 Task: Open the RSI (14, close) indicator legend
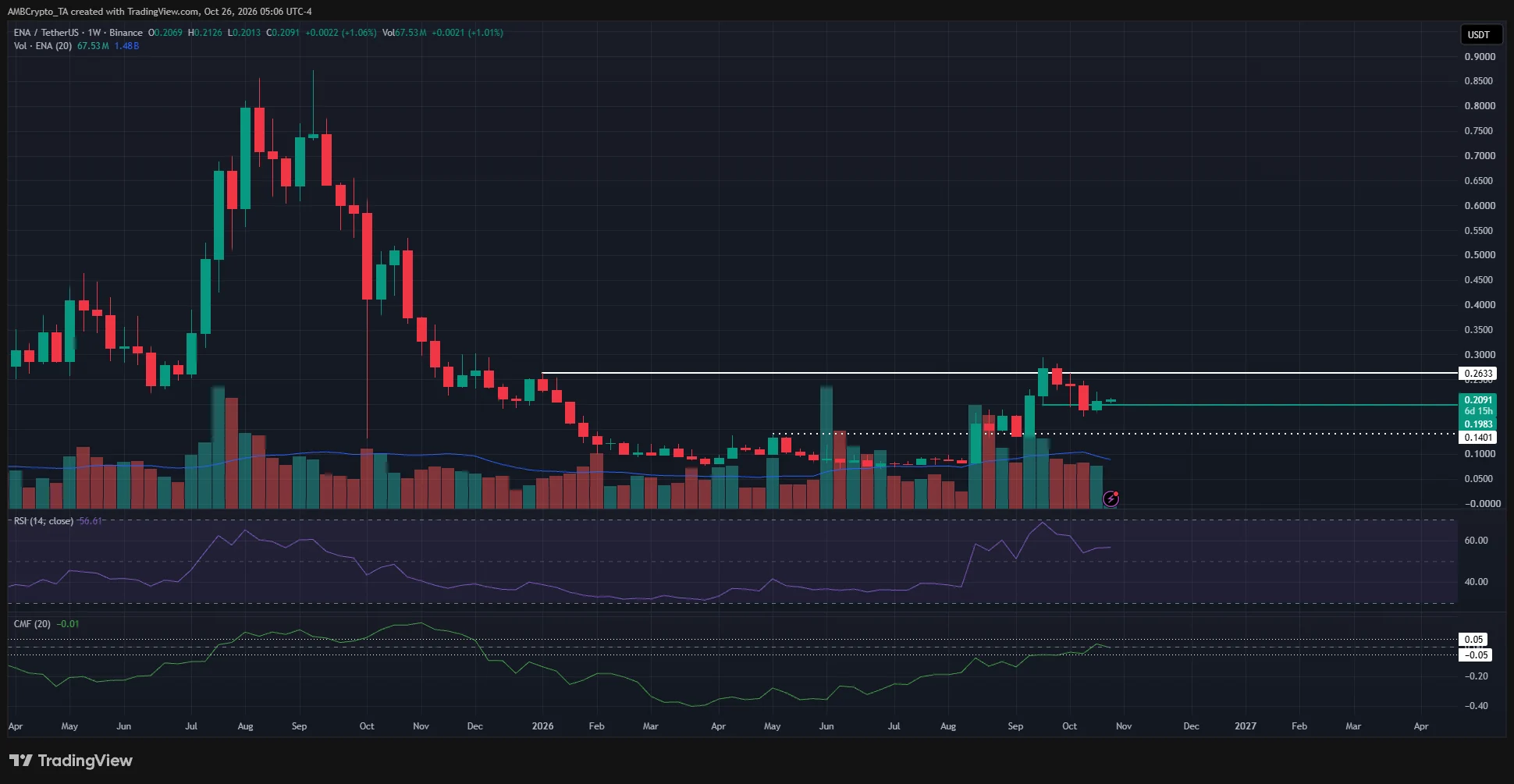[x=44, y=521]
